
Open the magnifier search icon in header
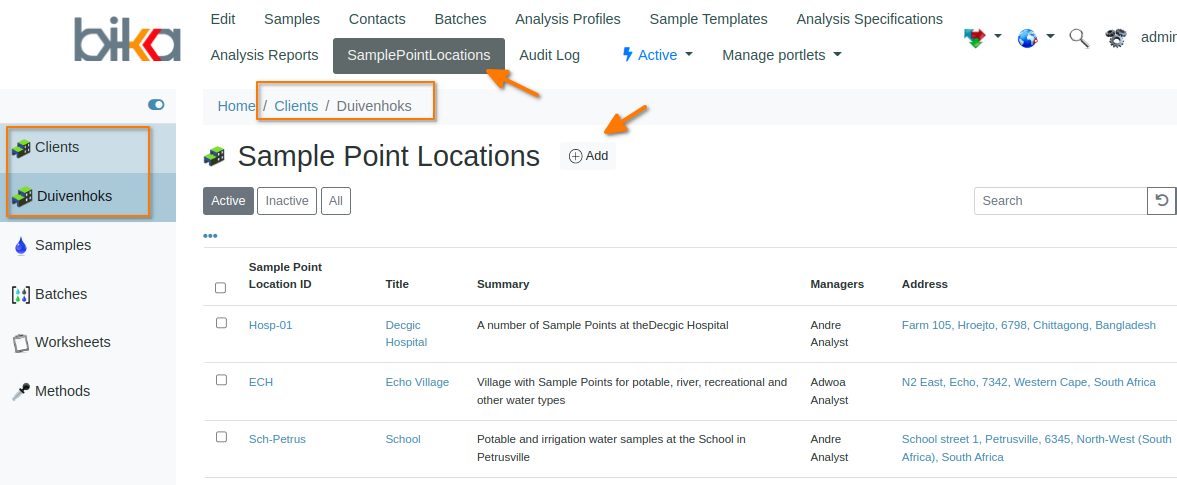tap(1078, 38)
